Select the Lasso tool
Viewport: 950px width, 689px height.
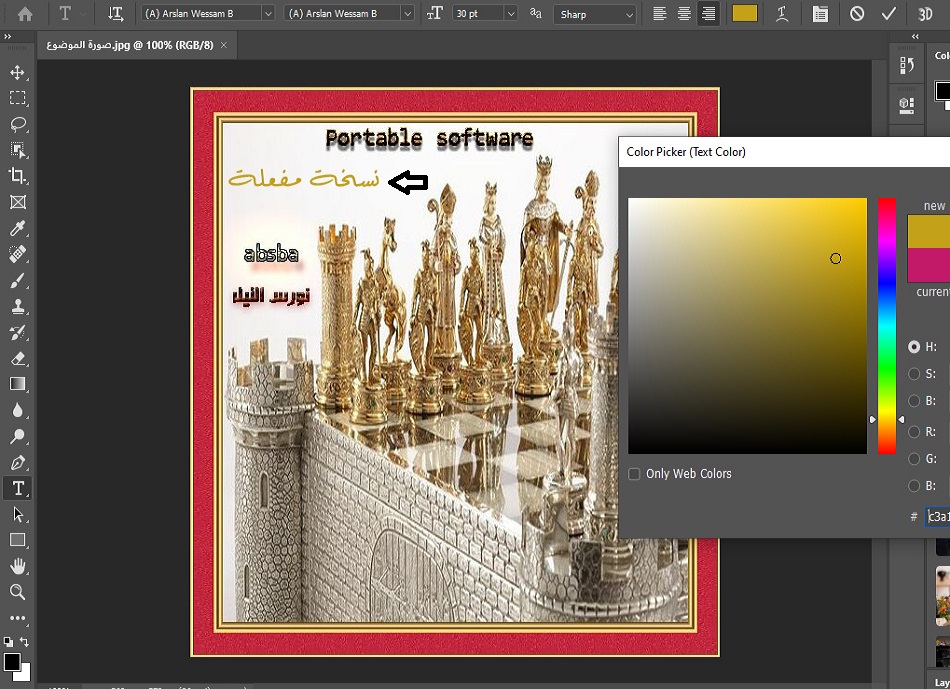(x=17, y=124)
